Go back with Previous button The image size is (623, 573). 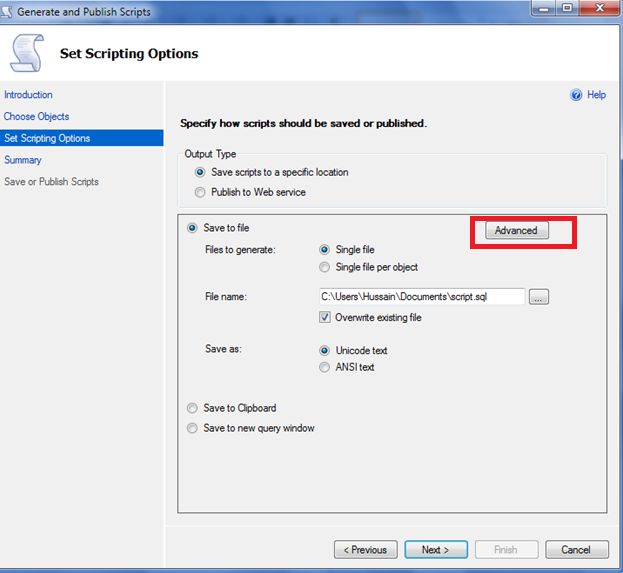pyautogui.click(x=365, y=549)
